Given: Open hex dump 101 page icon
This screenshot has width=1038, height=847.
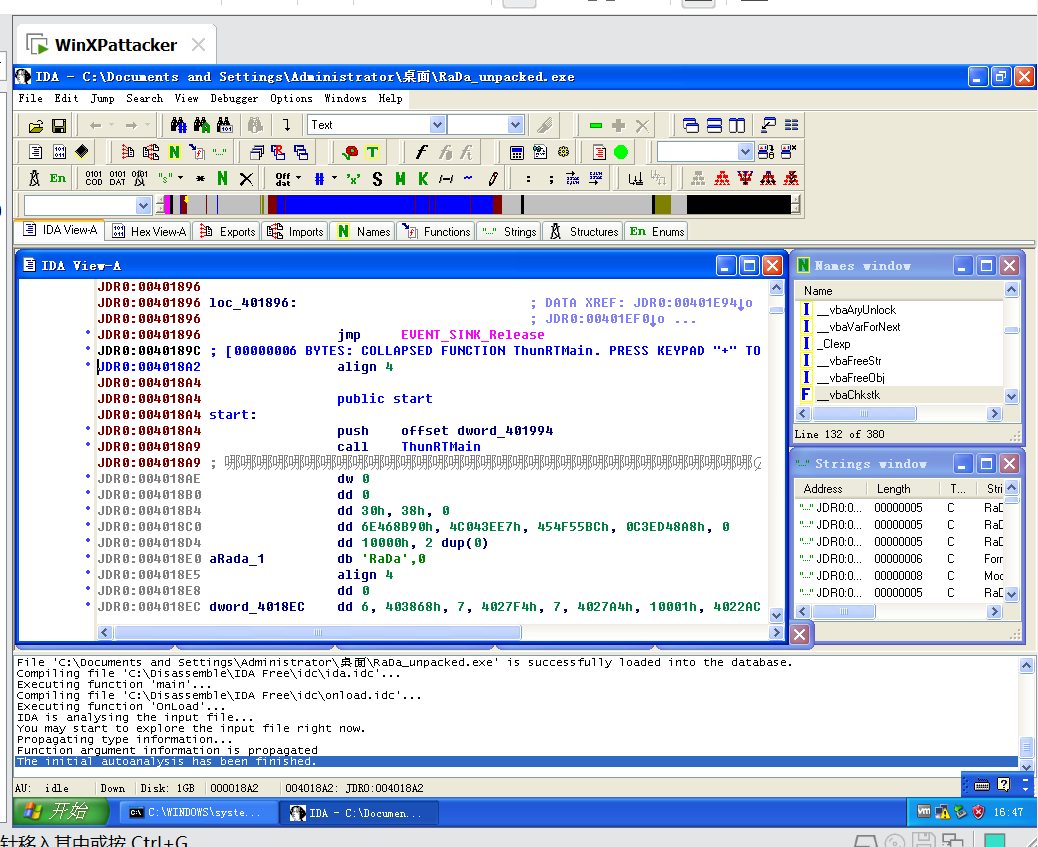Looking at the screenshot, I should (x=60, y=152).
